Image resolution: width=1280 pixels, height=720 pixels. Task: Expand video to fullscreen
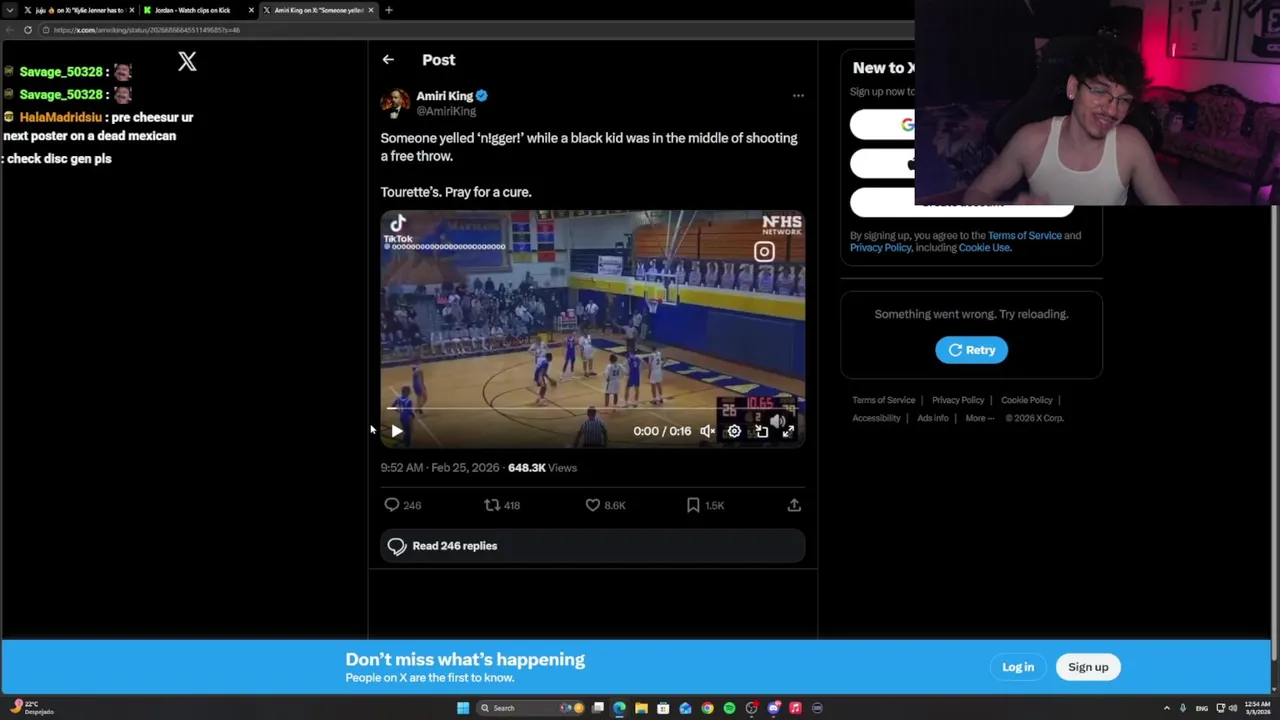click(x=788, y=431)
